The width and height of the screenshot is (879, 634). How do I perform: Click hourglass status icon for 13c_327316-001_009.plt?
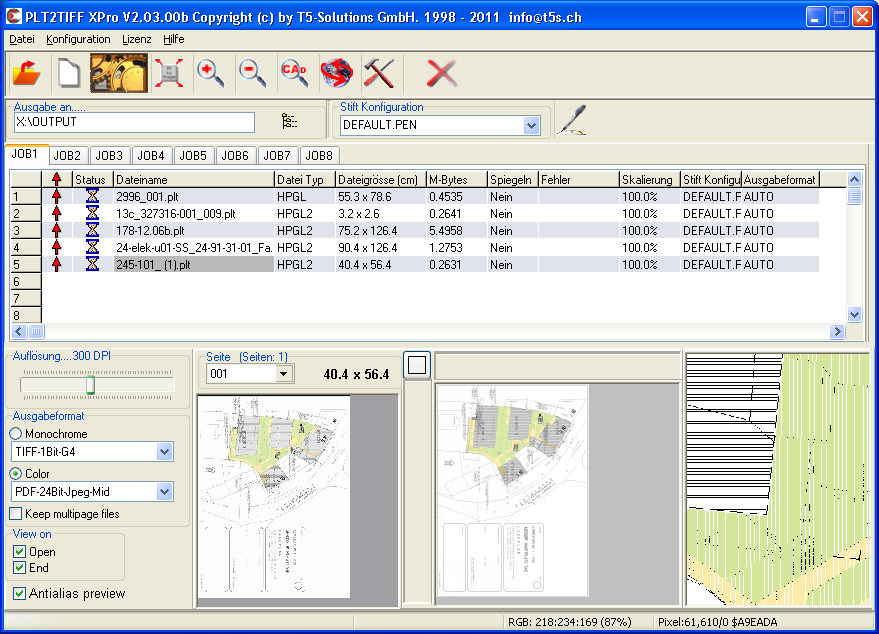coord(92,214)
